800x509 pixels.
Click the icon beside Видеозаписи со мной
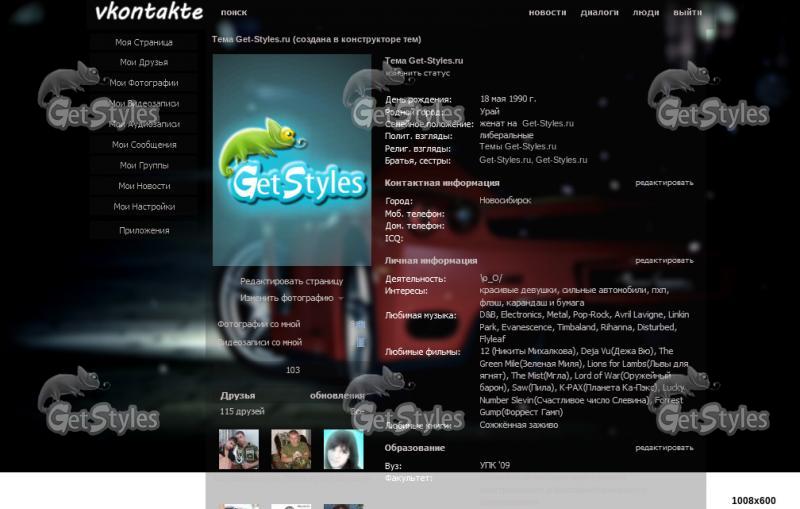click(x=360, y=343)
